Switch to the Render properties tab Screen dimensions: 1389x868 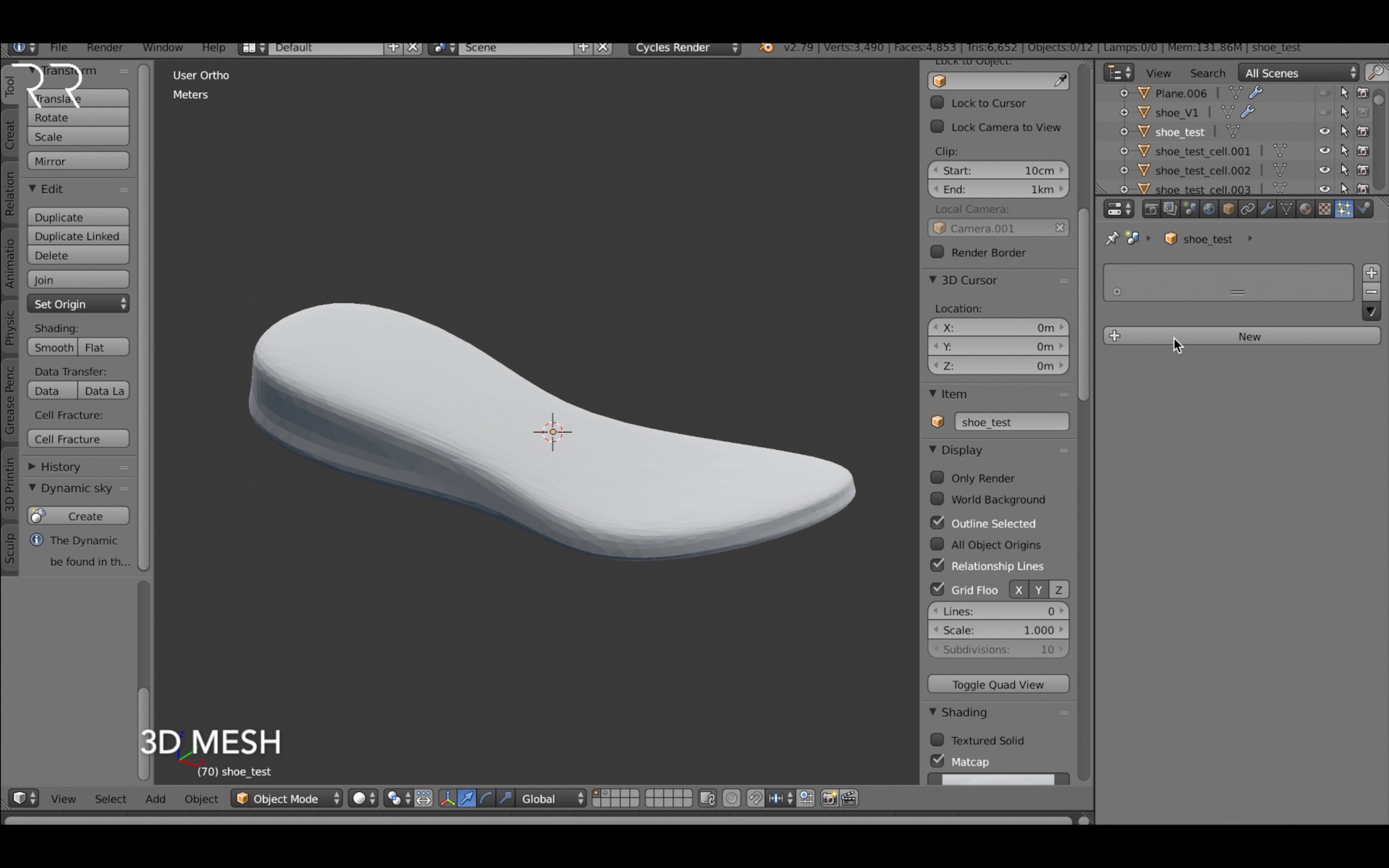click(x=1150, y=208)
